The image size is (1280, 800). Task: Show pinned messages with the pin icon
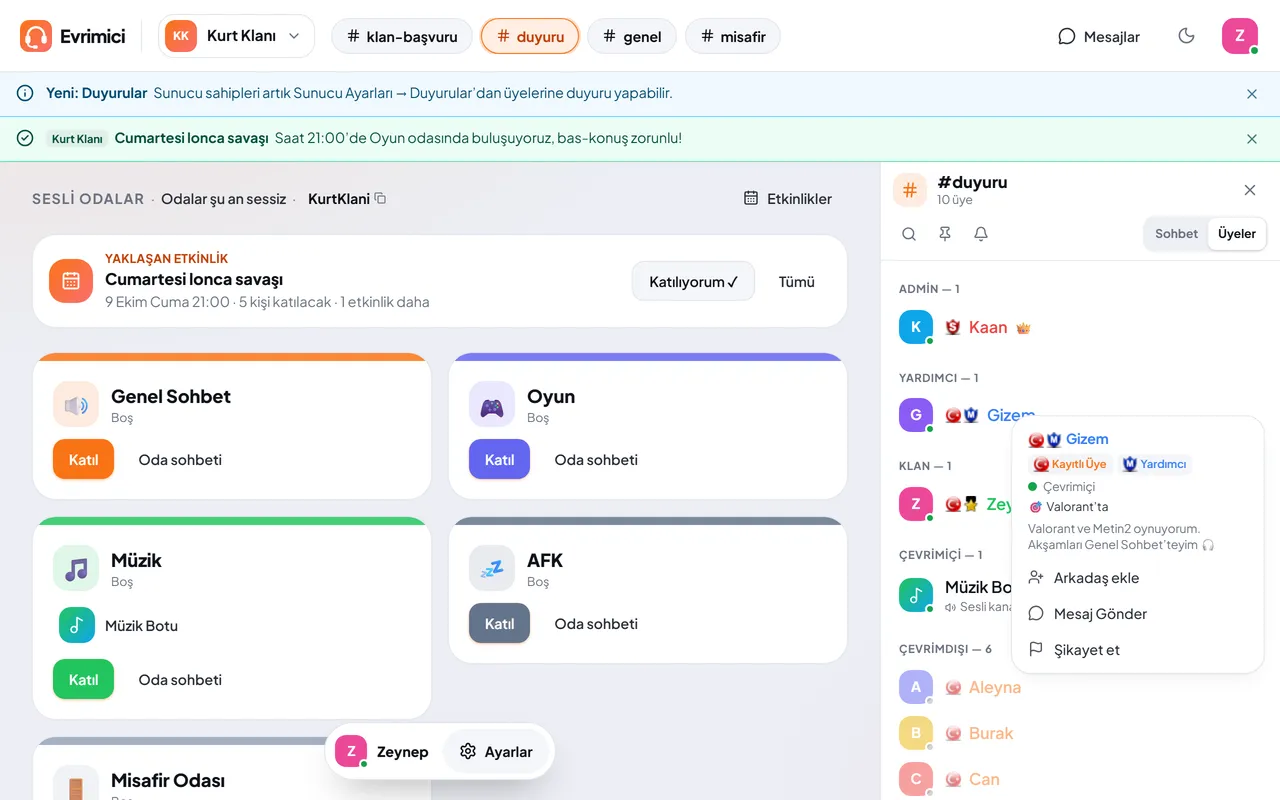click(x=945, y=234)
